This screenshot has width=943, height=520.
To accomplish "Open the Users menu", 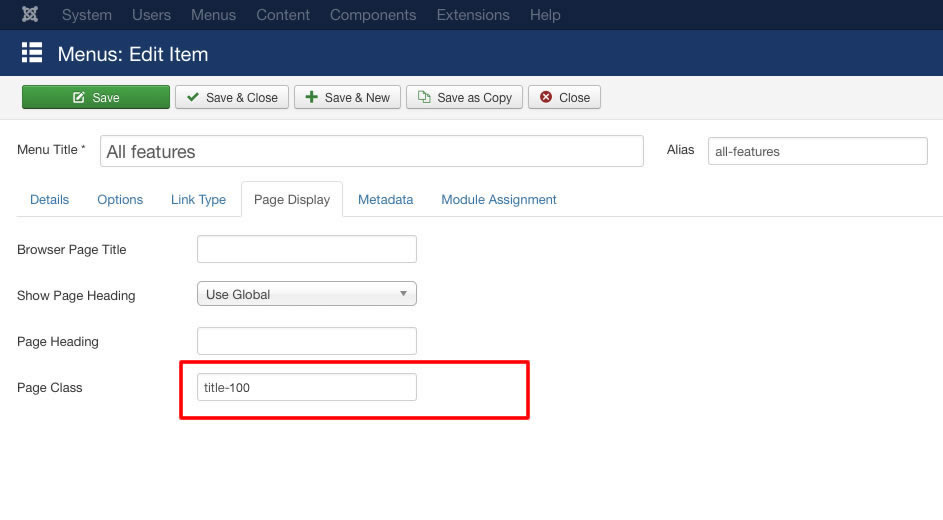I will [x=151, y=15].
